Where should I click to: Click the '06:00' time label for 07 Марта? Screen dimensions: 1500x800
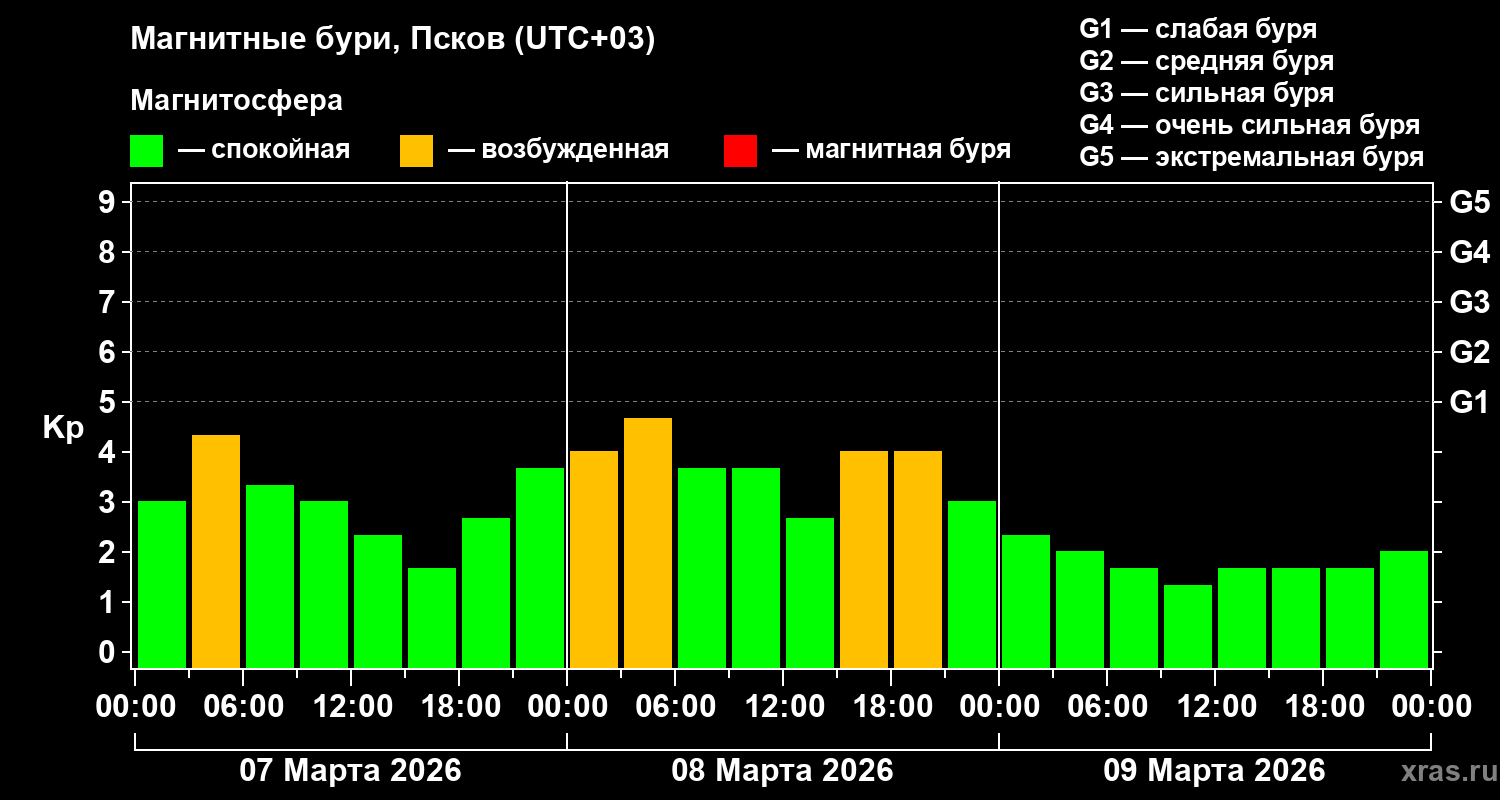pyautogui.click(x=243, y=707)
